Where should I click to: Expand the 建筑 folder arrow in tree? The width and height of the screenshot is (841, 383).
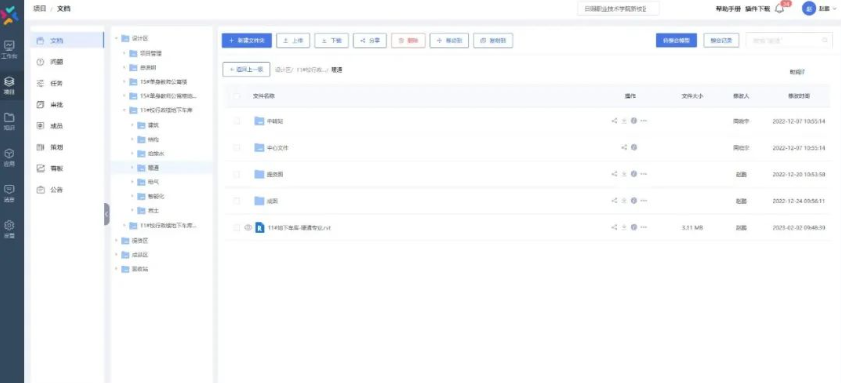pyautogui.click(x=132, y=125)
